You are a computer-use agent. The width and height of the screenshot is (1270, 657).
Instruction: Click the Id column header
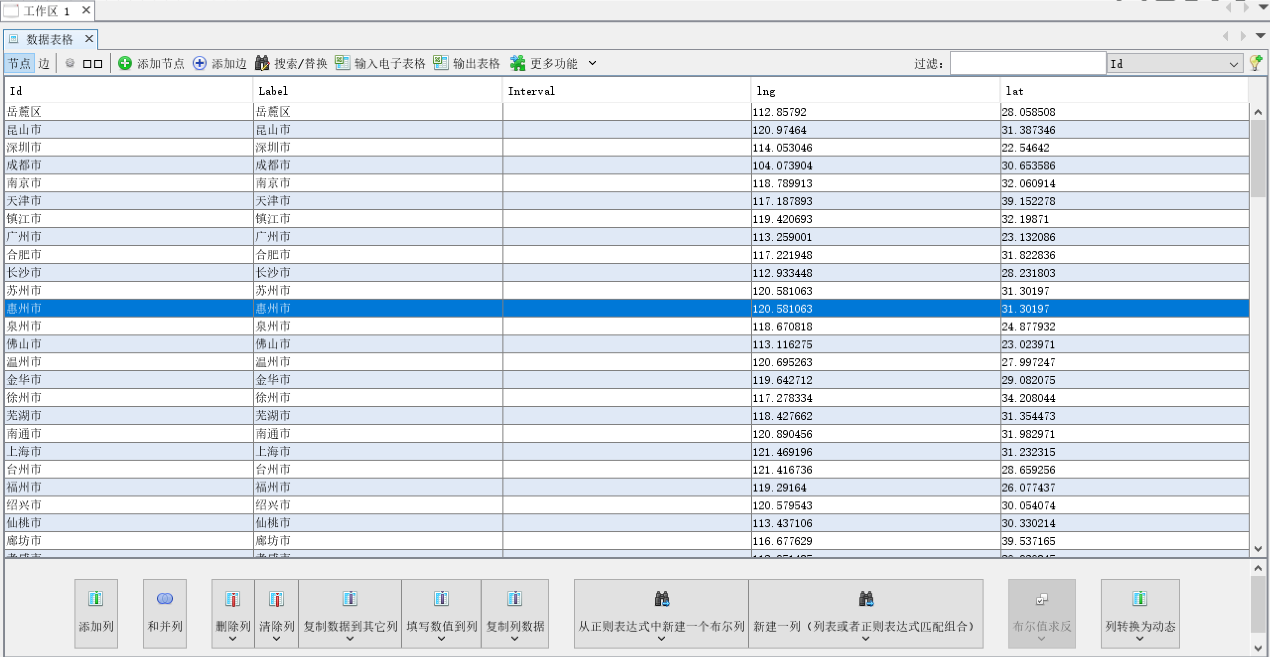[129, 91]
